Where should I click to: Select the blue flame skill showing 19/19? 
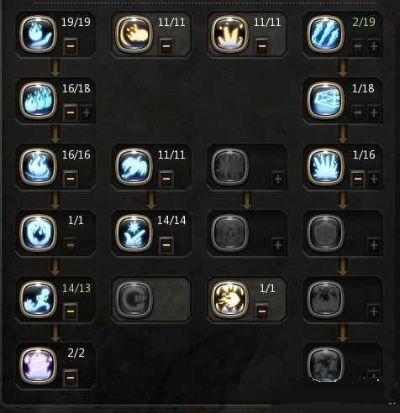[38, 34]
